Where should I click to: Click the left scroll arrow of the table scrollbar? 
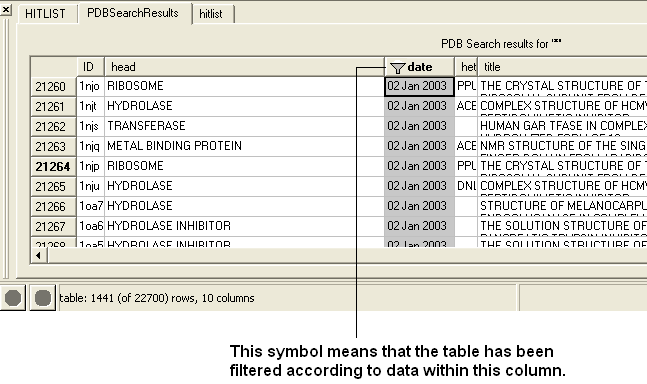click(x=39, y=256)
